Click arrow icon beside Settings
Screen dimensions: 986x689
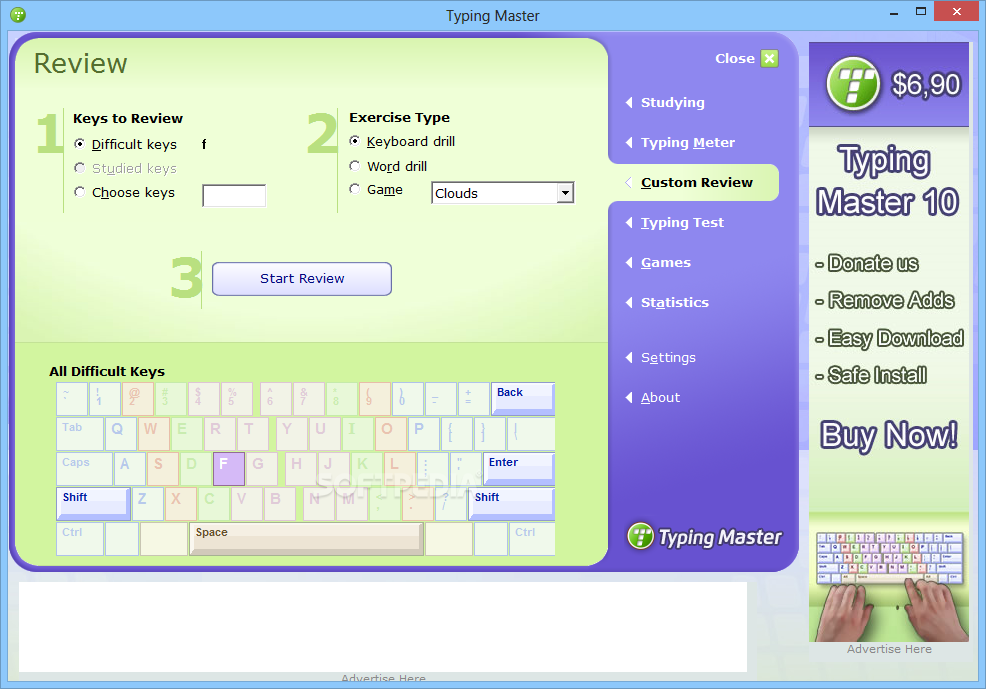click(629, 358)
